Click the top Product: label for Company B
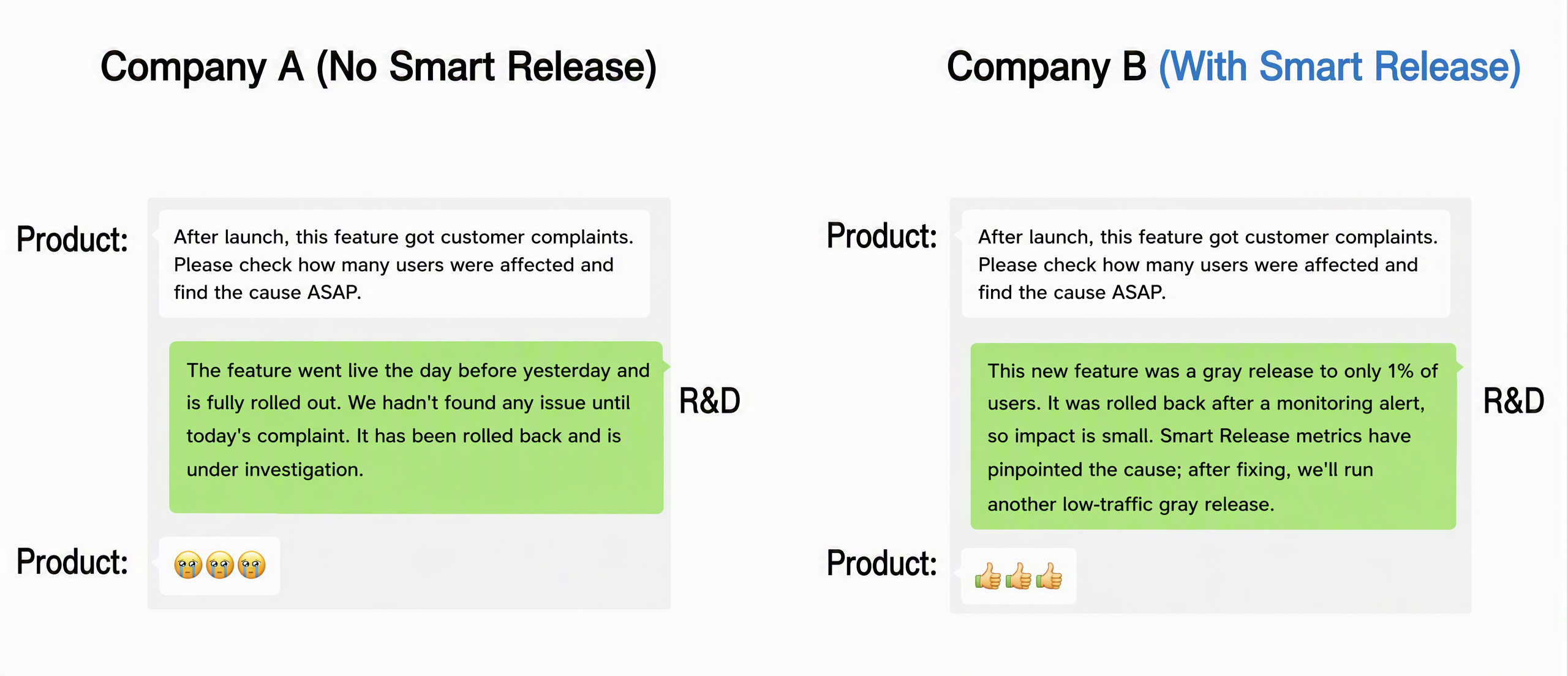This screenshot has width=1568, height=676. [882, 236]
